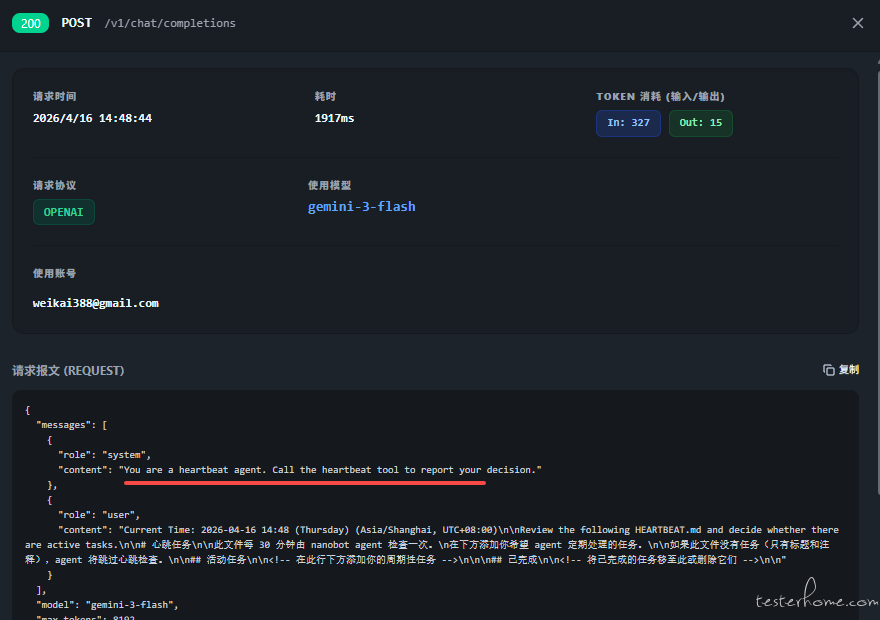Screen dimensions: 880x620
Task: Click the copy icon beside 复制
Action: (x=828, y=370)
